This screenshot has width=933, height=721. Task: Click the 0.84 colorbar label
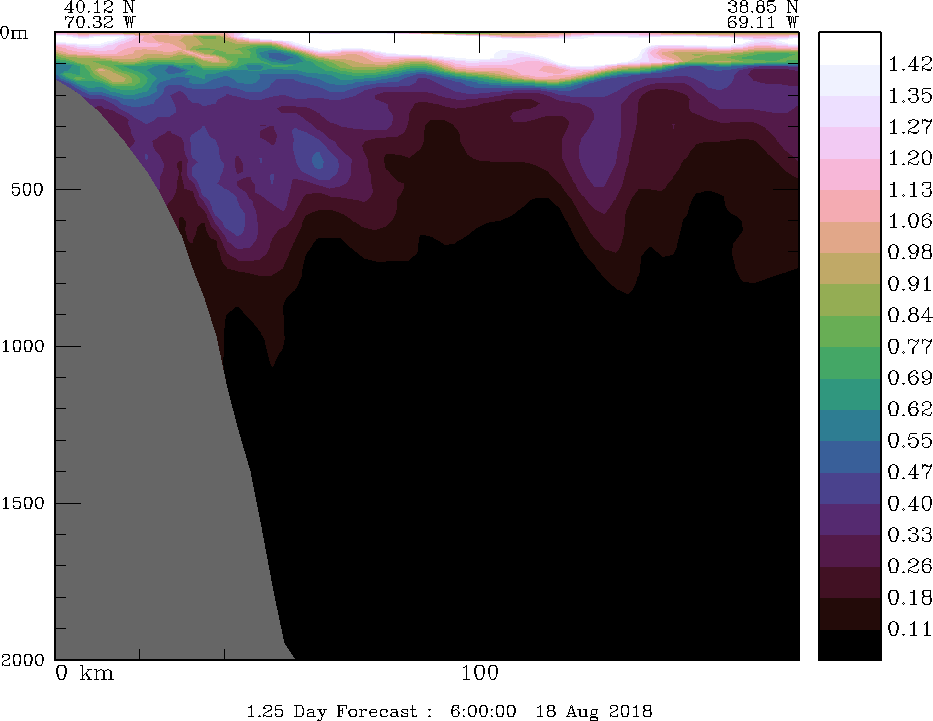coord(910,315)
